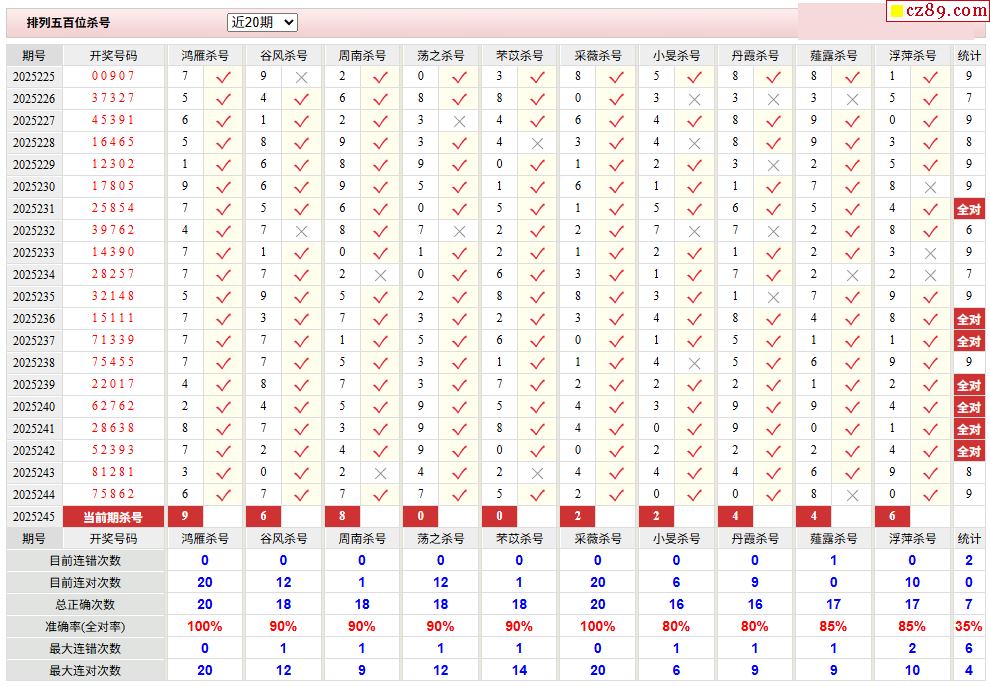The image size is (990, 686).
Task: Click the 排列五百位杀号 page title
Action: click(68, 23)
